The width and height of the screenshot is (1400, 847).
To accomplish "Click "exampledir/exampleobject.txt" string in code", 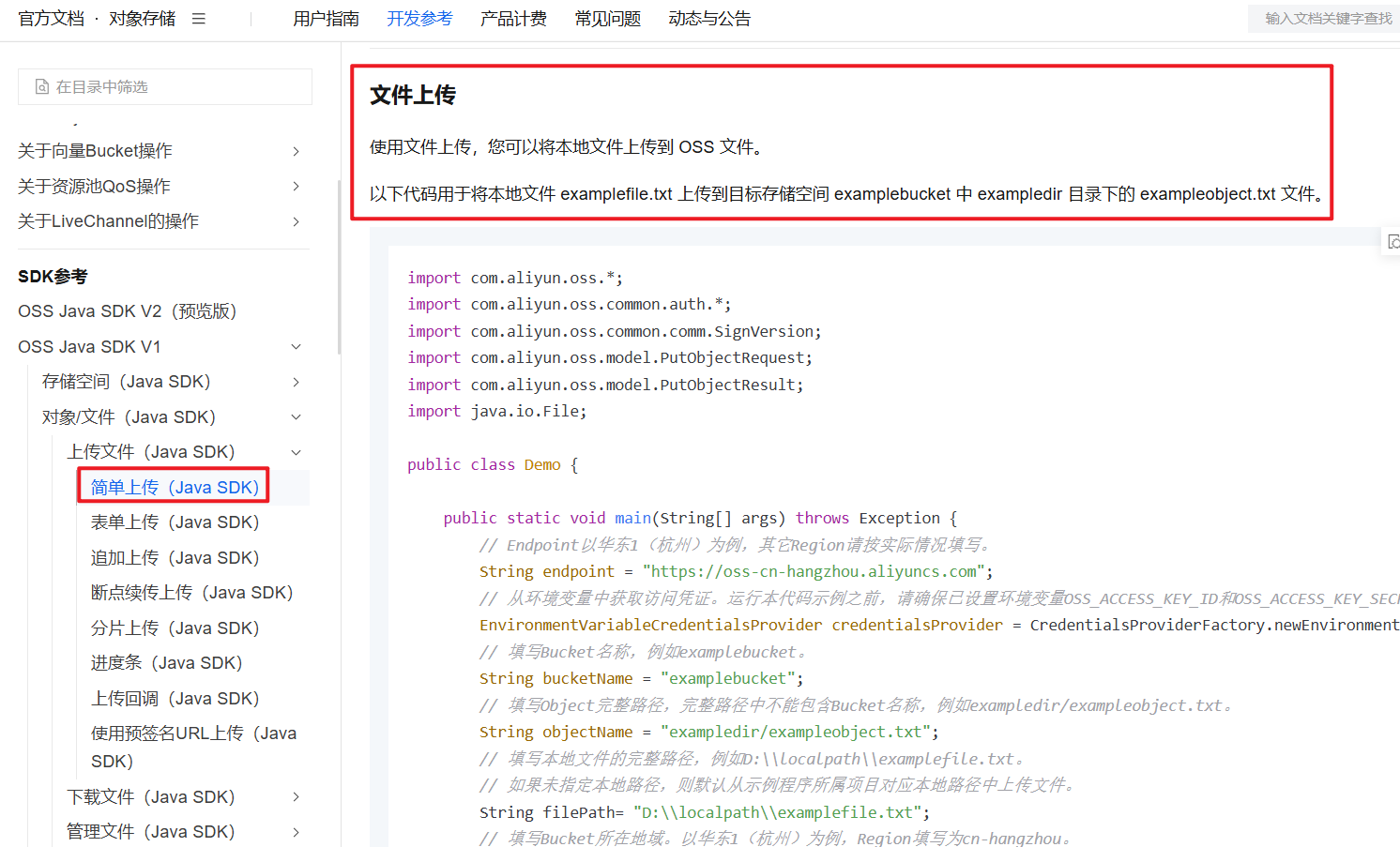I will click(796, 733).
